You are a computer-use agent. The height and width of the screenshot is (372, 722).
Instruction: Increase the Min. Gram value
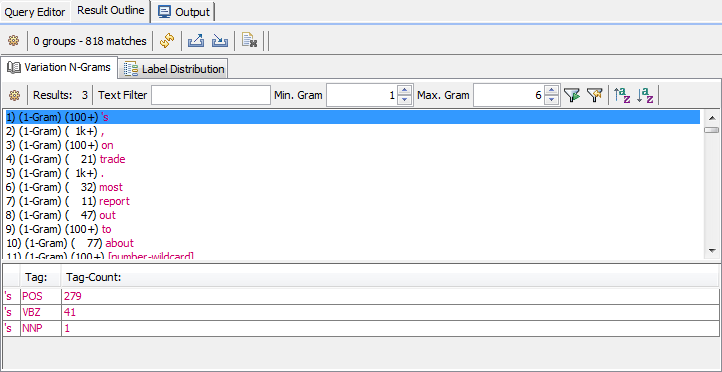click(x=404, y=91)
